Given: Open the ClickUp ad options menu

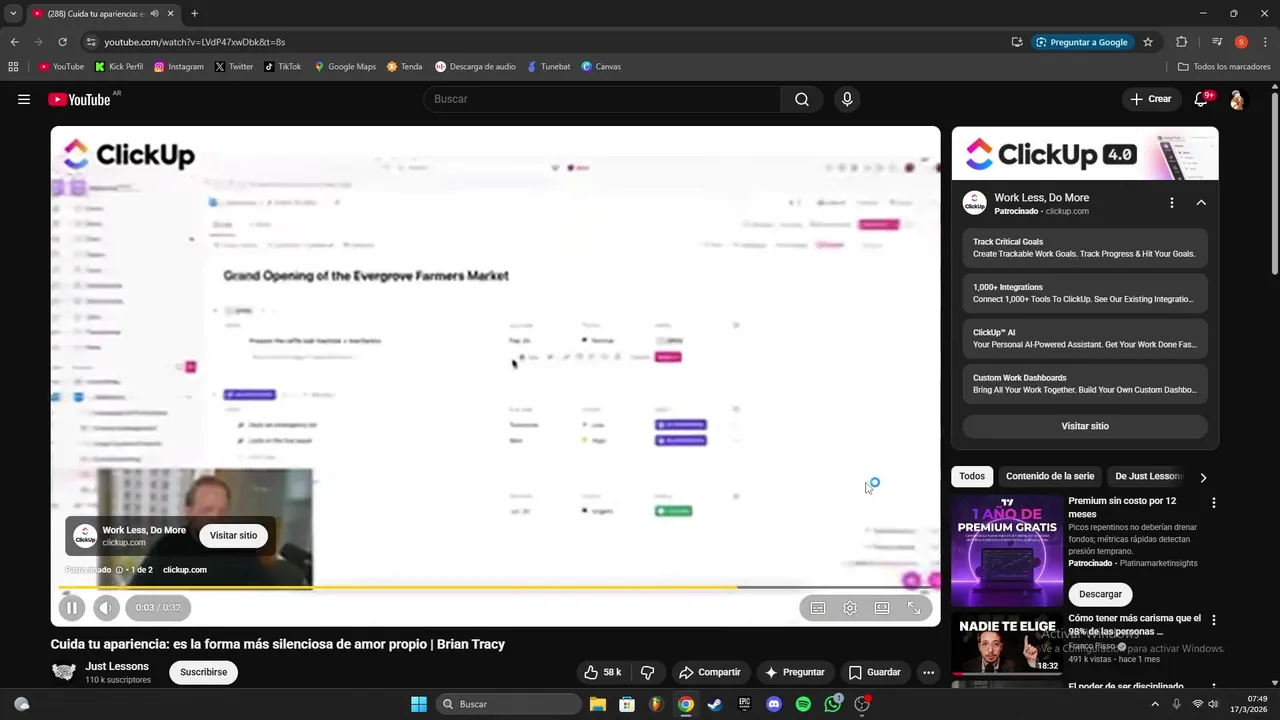Looking at the screenshot, I should click(1172, 203).
